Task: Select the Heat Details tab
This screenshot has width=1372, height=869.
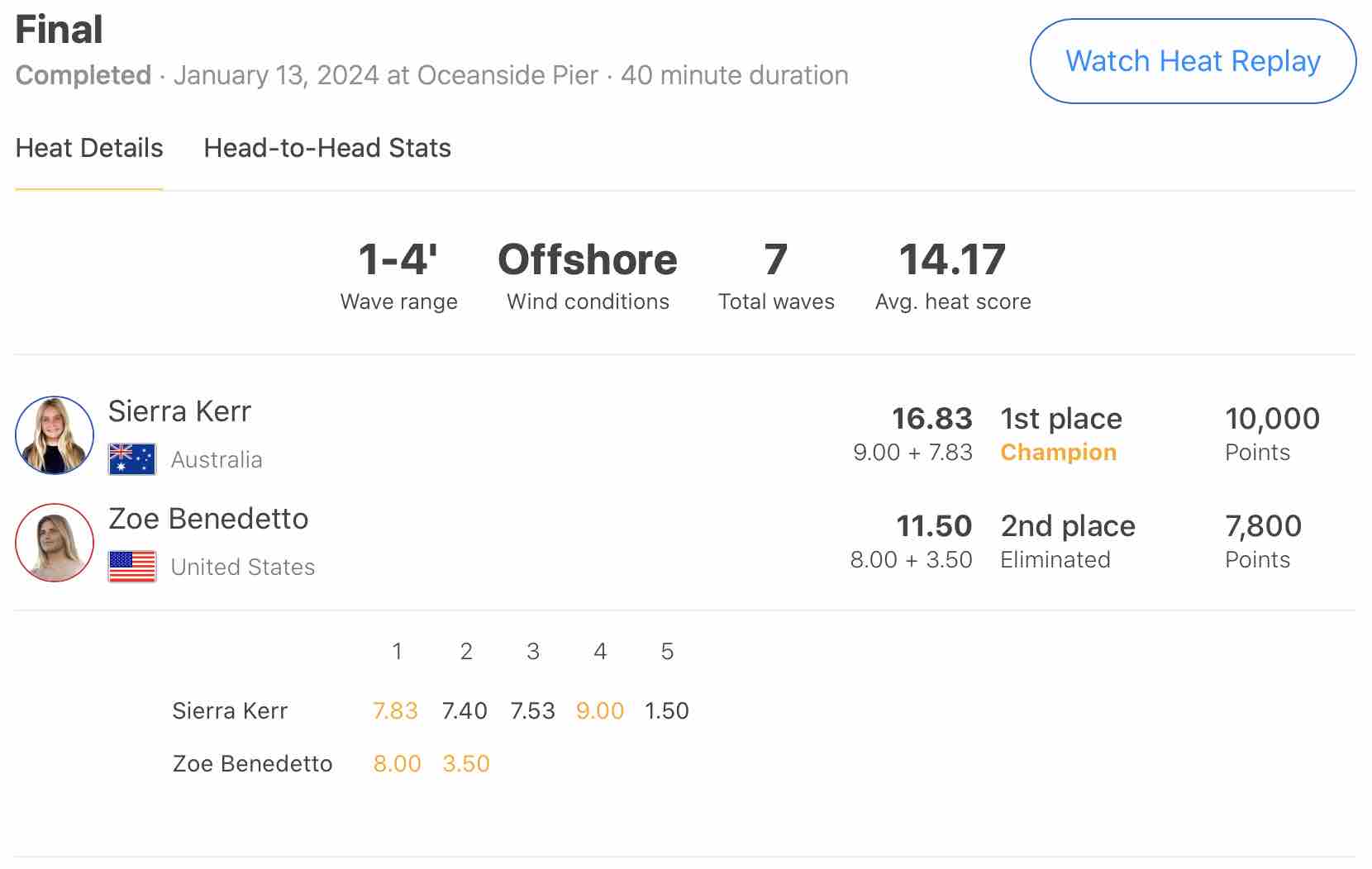Action: pos(89,148)
